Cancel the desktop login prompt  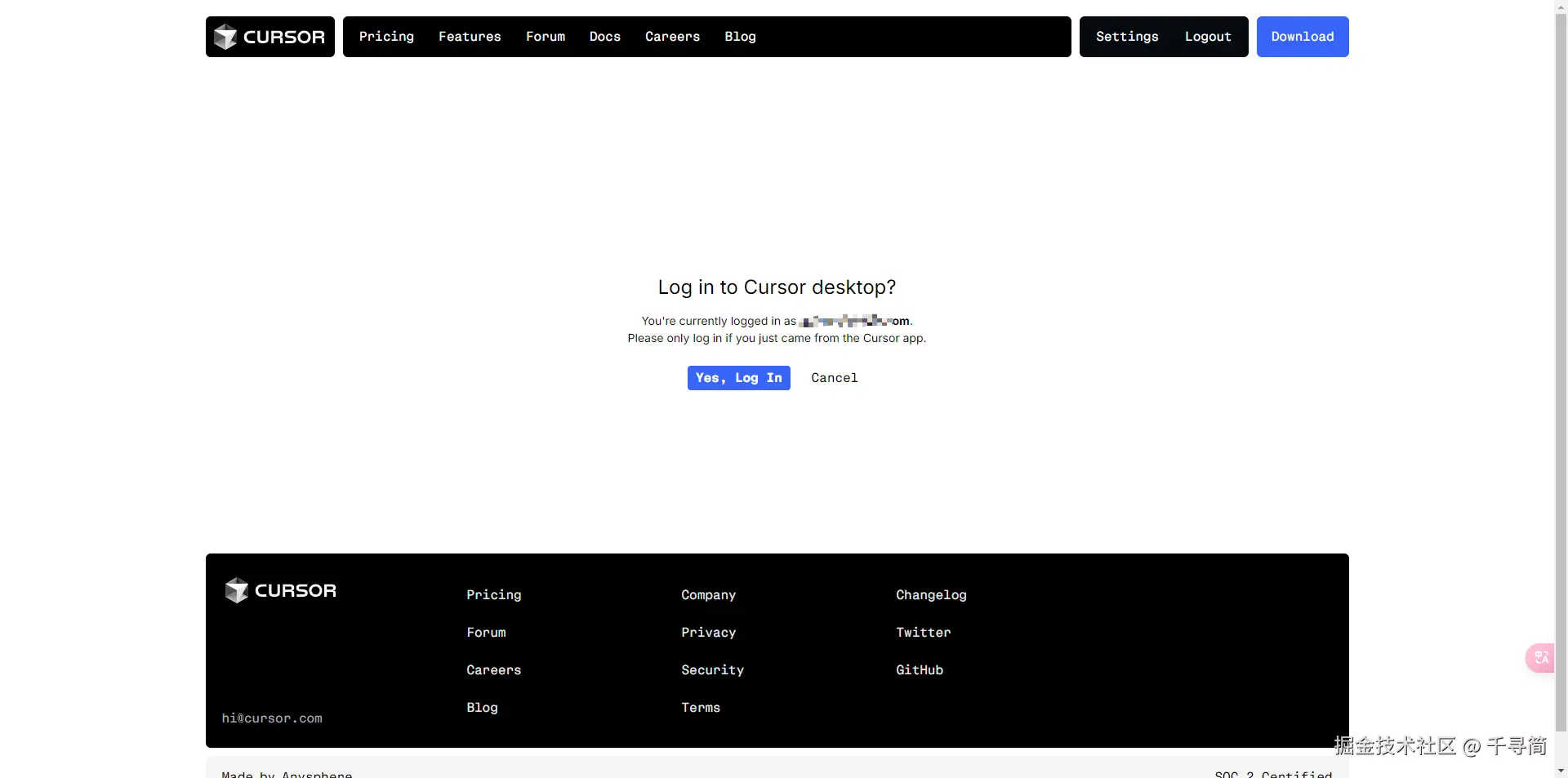[835, 378]
